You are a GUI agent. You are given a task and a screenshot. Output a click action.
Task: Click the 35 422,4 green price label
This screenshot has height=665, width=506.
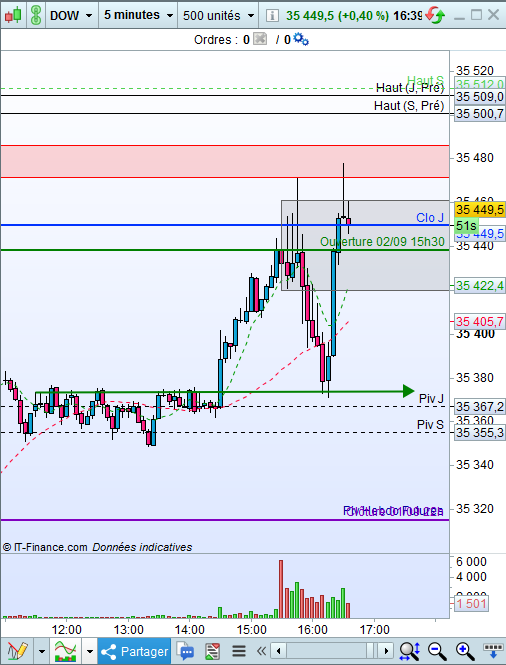[x=480, y=286]
